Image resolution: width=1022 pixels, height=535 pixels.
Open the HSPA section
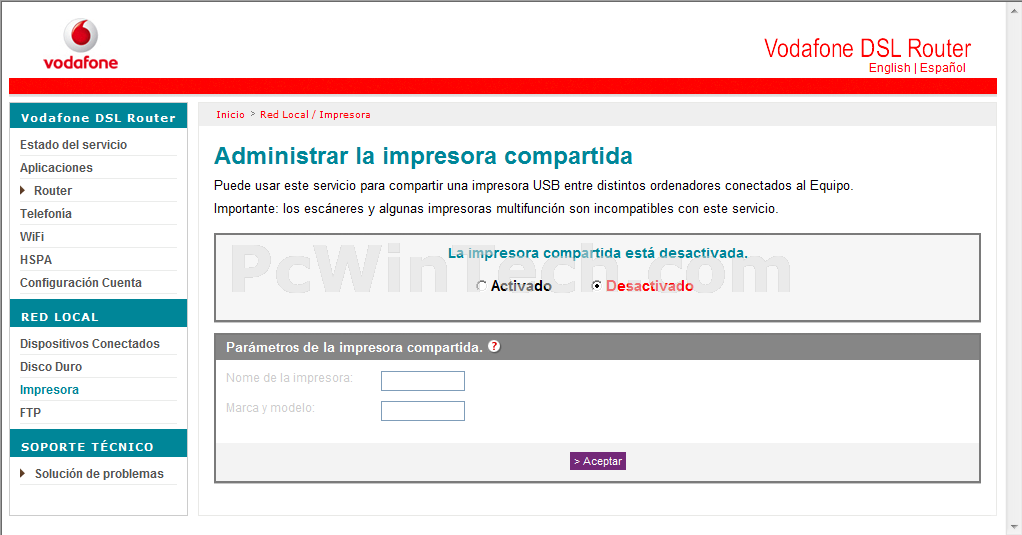click(36, 259)
